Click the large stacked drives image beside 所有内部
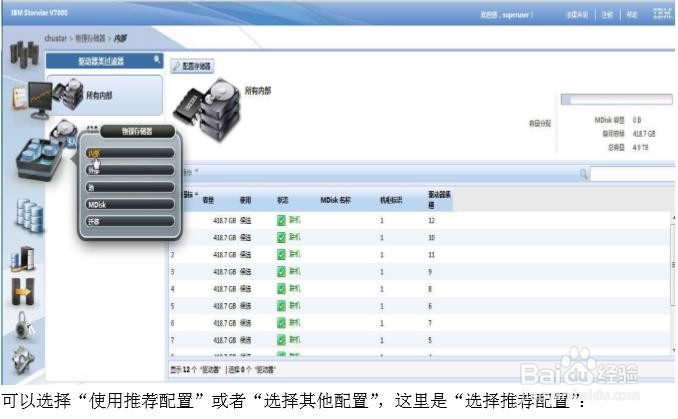Image resolution: width=678 pixels, height=419 pixels. pos(207,110)
